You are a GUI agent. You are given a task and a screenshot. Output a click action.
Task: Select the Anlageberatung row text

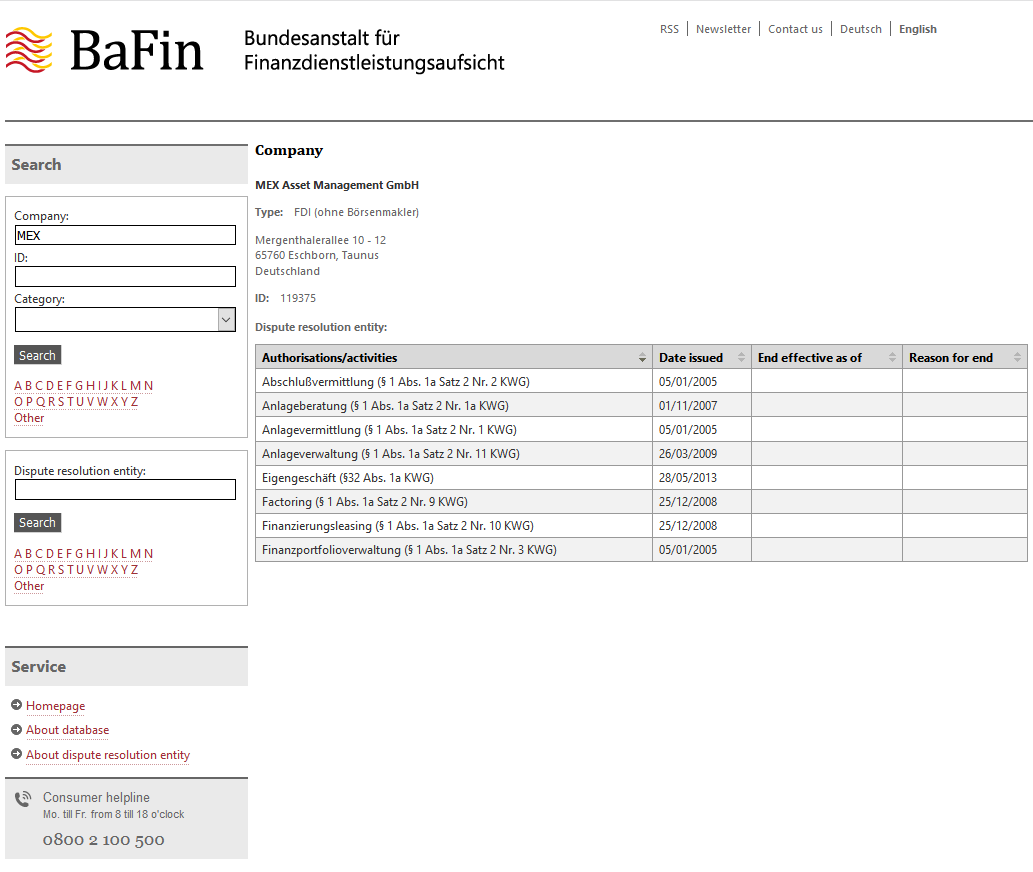click(385, 406)
